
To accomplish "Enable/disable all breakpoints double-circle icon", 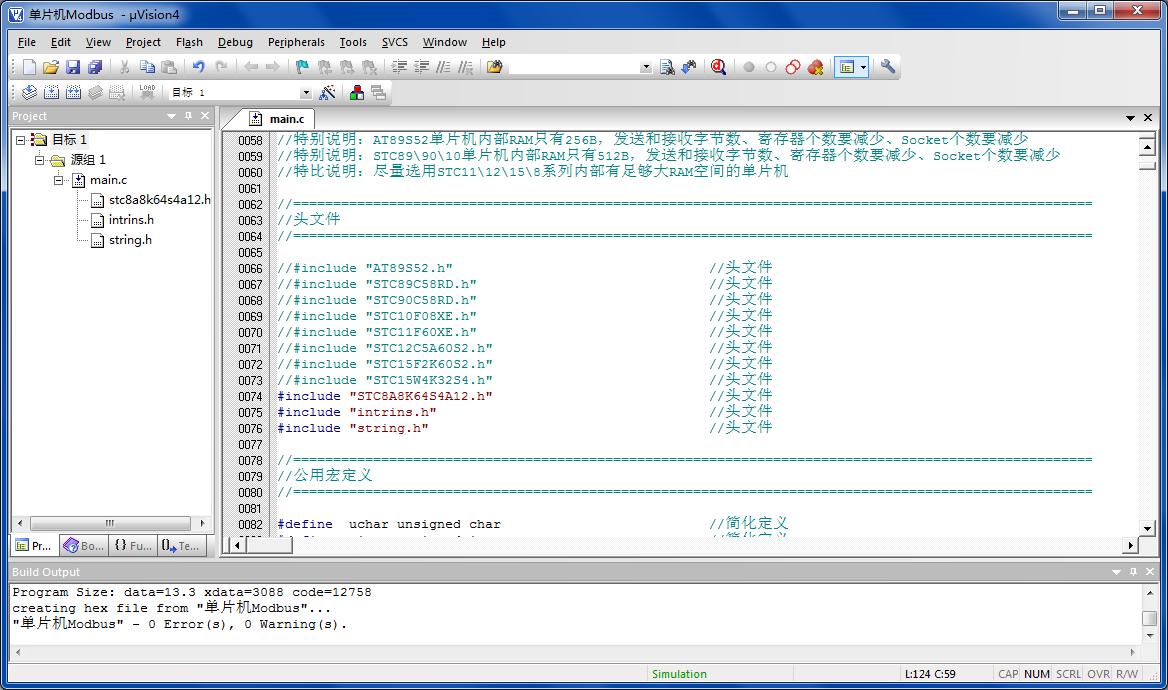I will pyautogui.click(x=793, y=67).
